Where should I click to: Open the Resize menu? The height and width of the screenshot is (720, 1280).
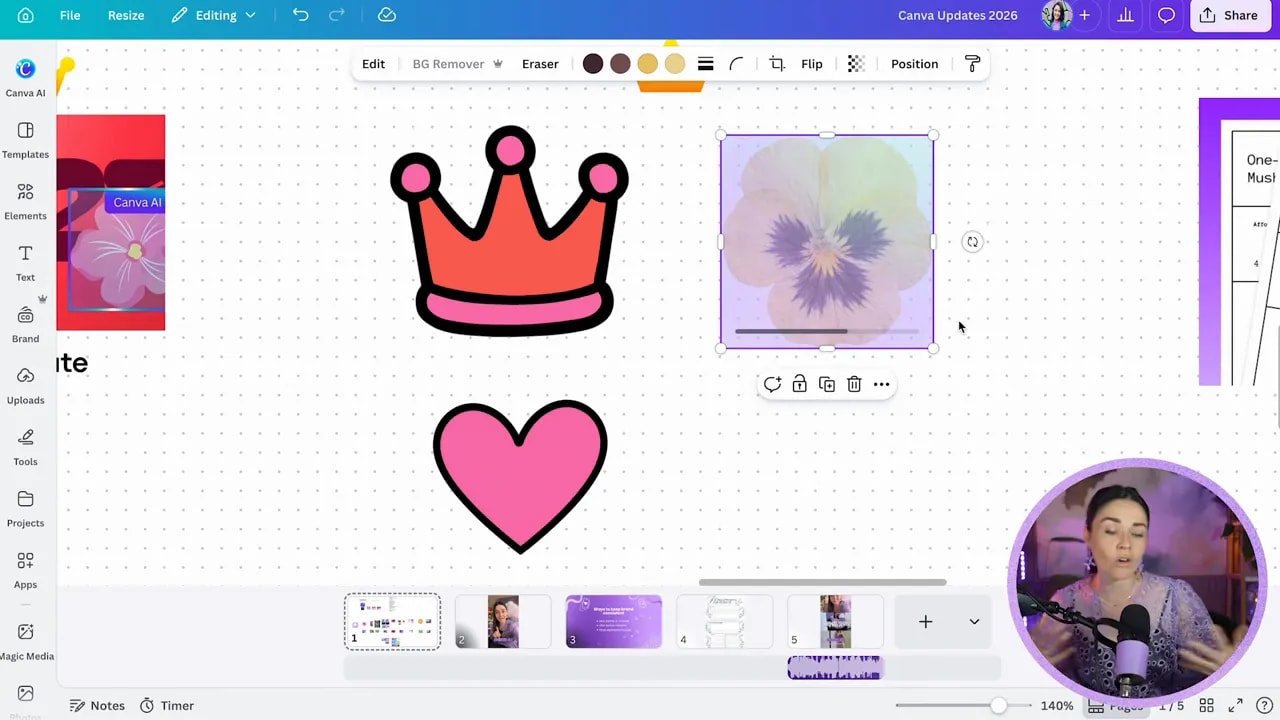[x=126, y=15]
